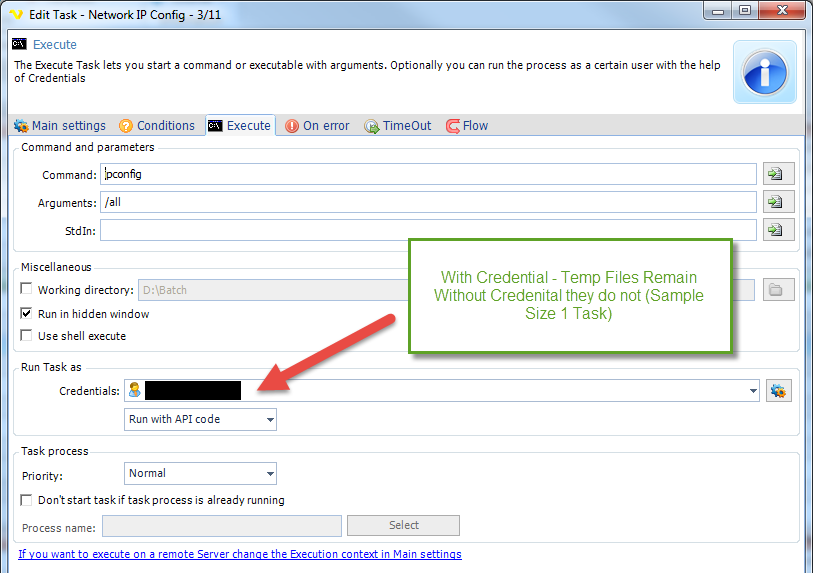Image resolution: width=813 pixels, height=573 pixels.
Task: Uncheck Run in hidden window
Action: [x=27, y=313]
